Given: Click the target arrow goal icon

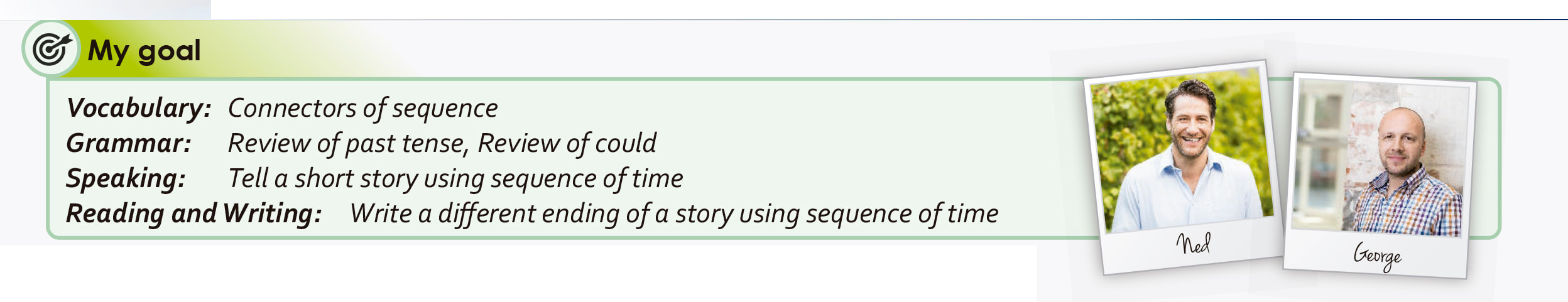Looking at the screenshot, I should tap(52, 49).
